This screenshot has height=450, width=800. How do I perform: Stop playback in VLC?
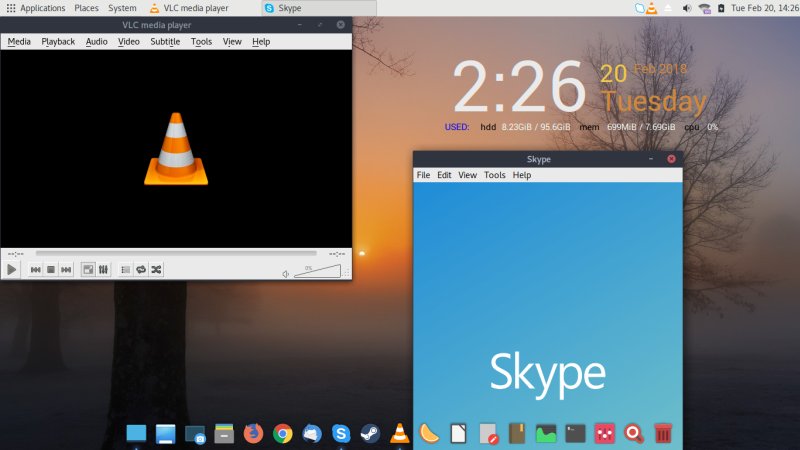[51, 269]
